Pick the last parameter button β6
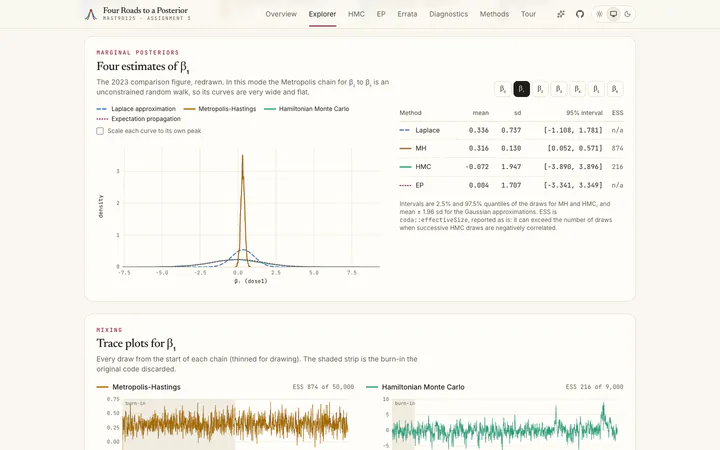The image size is (720, 450). [x=615, y=89]
